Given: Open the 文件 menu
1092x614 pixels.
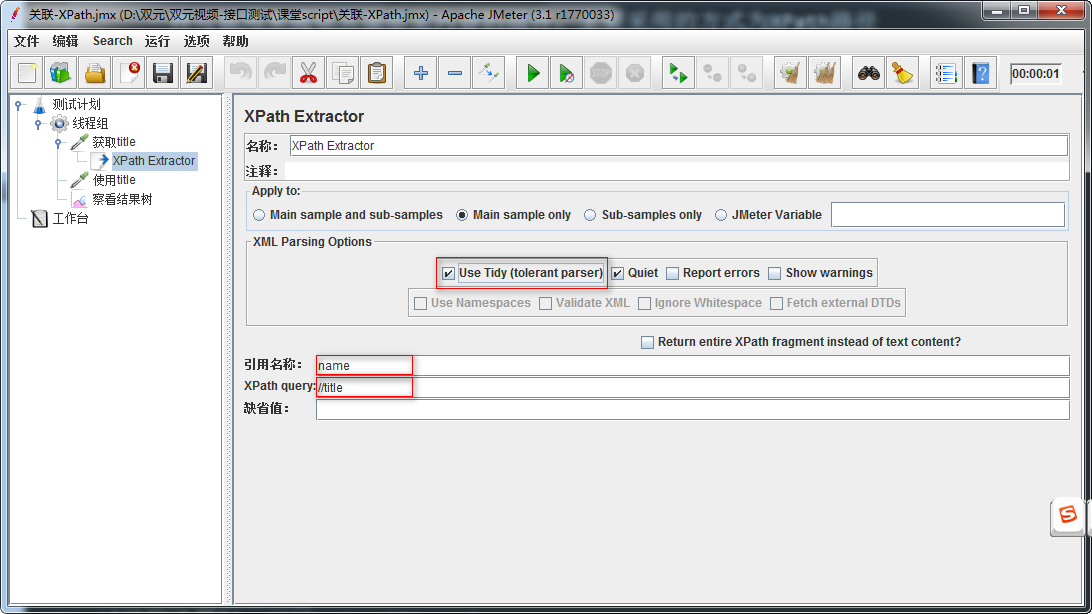Looking at the screenshot, I should tap(26, 41).
